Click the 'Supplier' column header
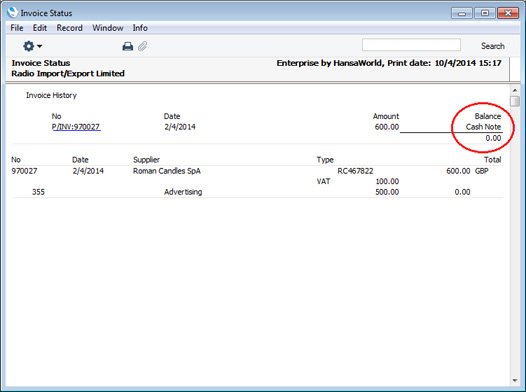 click(146, 160)
